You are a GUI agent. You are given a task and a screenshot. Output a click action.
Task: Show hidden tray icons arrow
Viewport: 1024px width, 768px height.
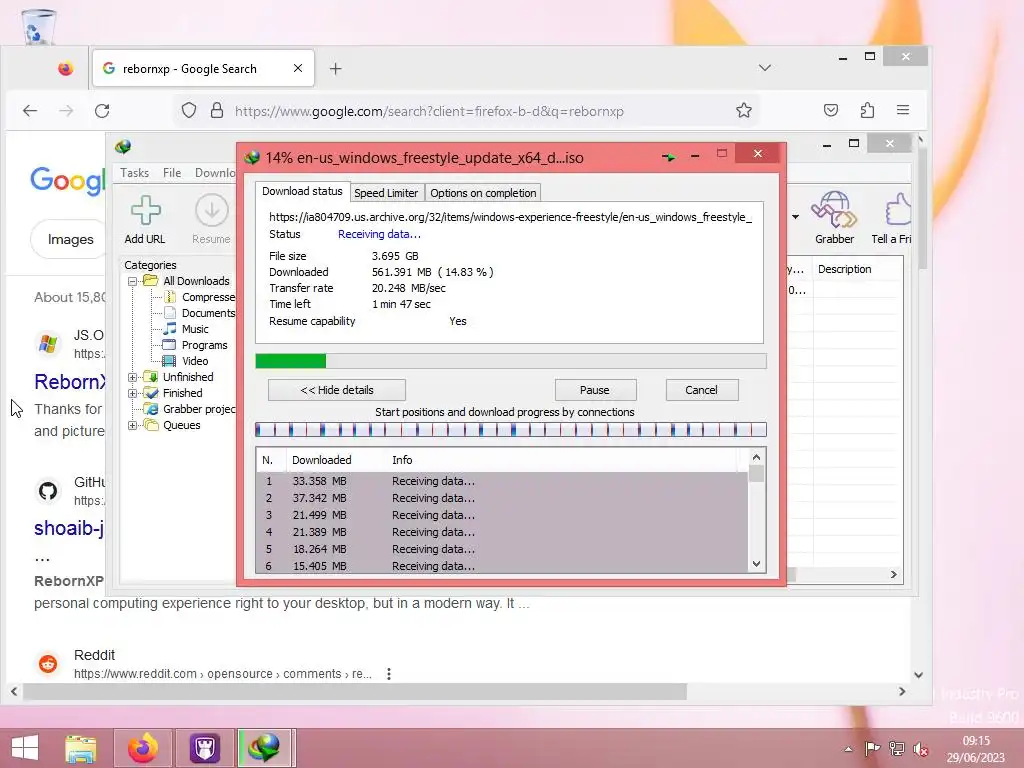tap(848, 750)
